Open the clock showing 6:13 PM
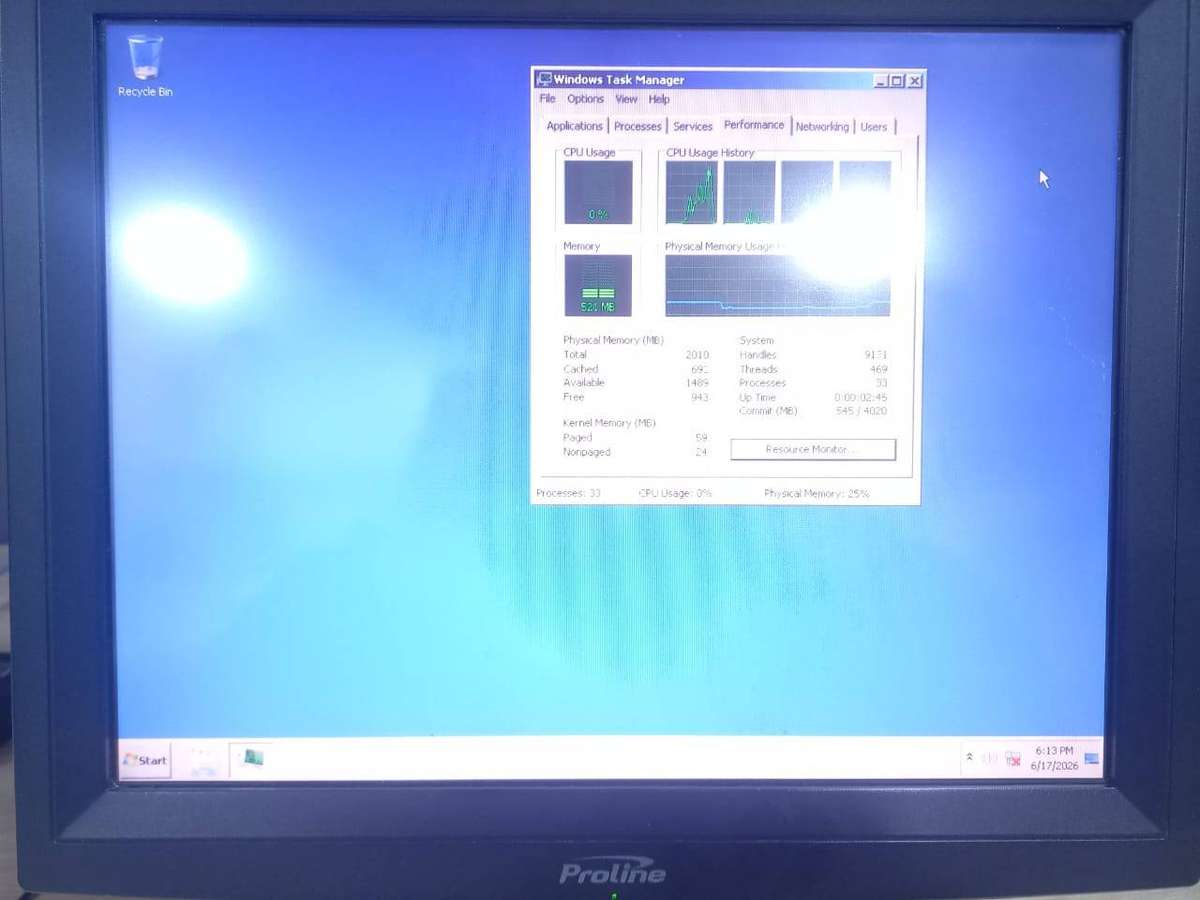This screenshot has width=1200, height=900. pyautogui.click(x=1054, y=751)
